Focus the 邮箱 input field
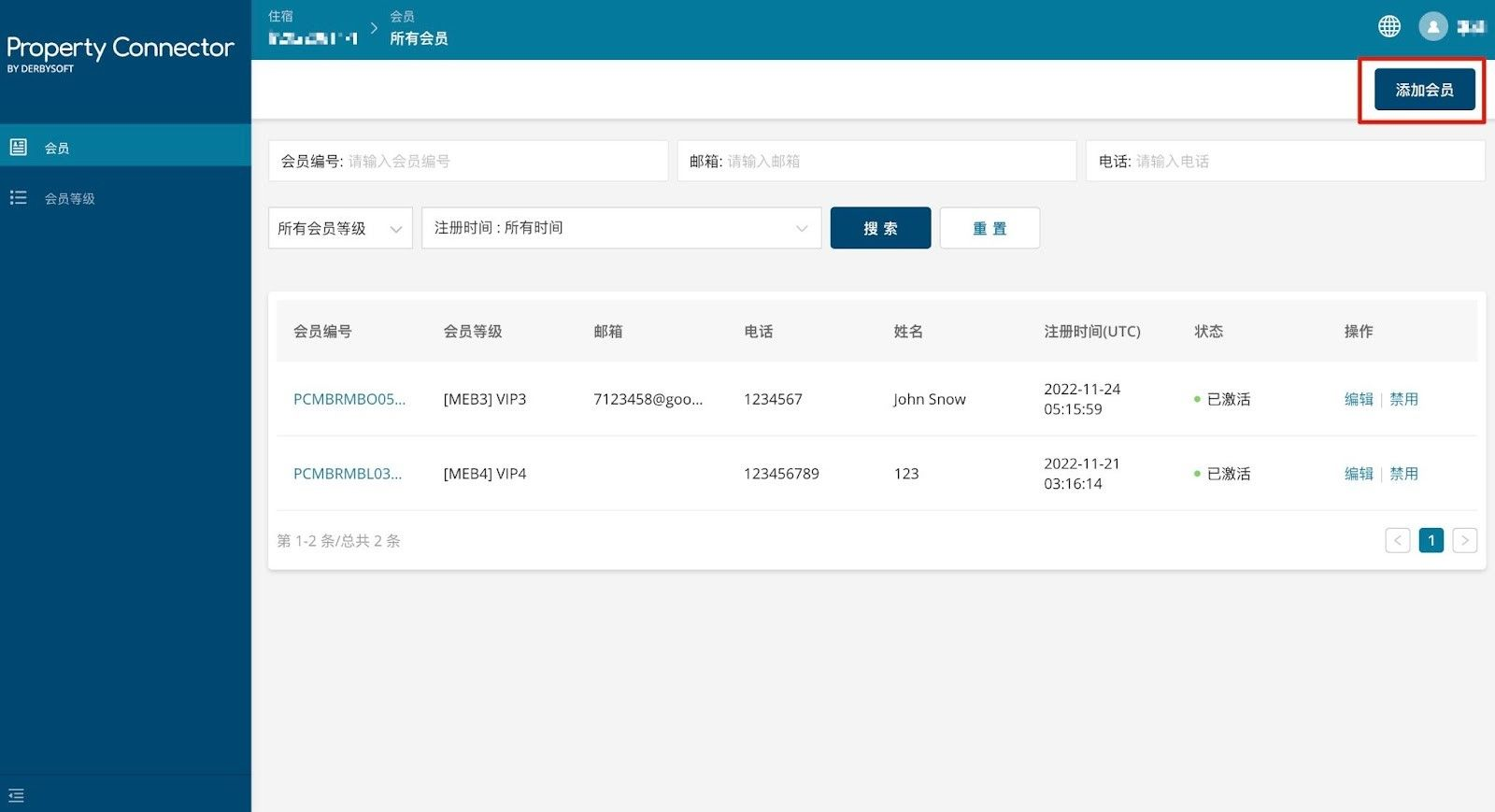This screenshot has width=1495, height=812. [x=876, y=161]
